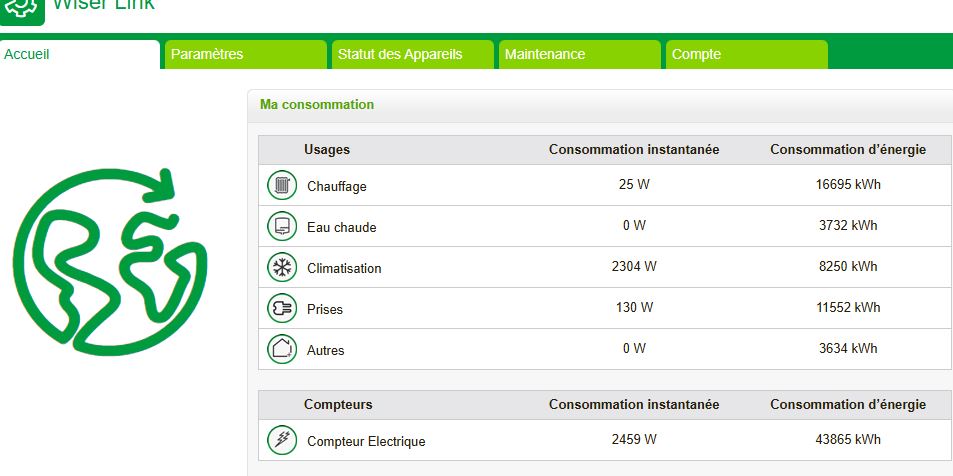Screen dimensions: 953x476
Task: Open the Statut des Appareils tab
Action: (413, 54)
